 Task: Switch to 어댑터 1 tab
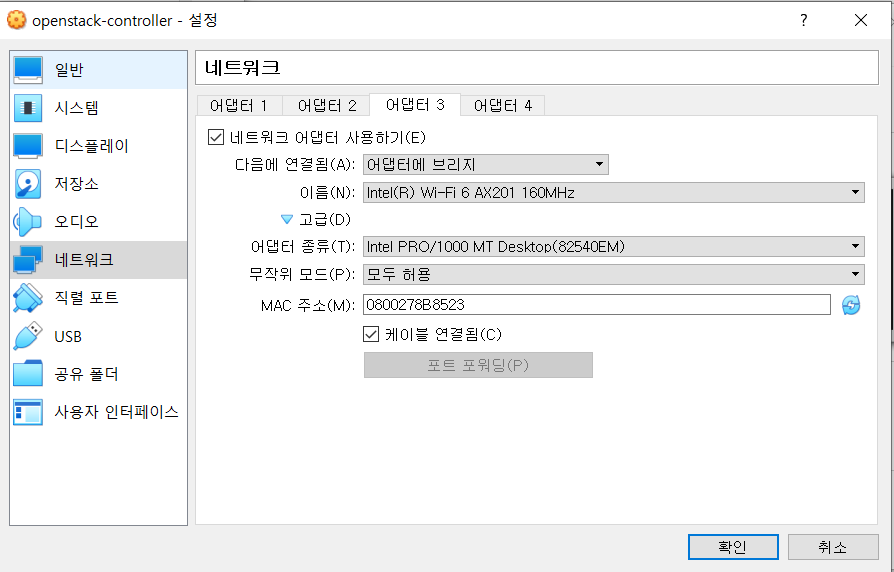coord(239,106)
